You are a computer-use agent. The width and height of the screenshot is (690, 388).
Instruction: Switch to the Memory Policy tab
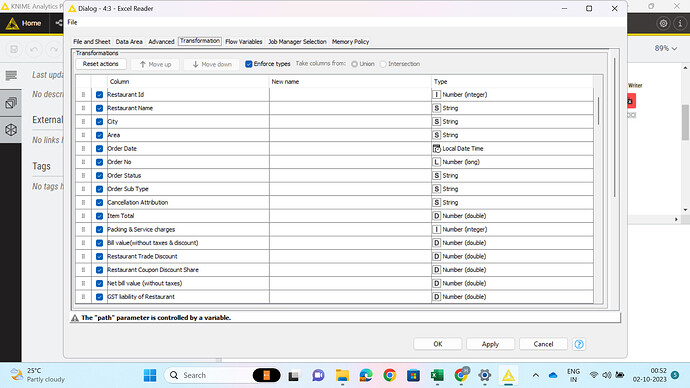(x=350, y=42)
